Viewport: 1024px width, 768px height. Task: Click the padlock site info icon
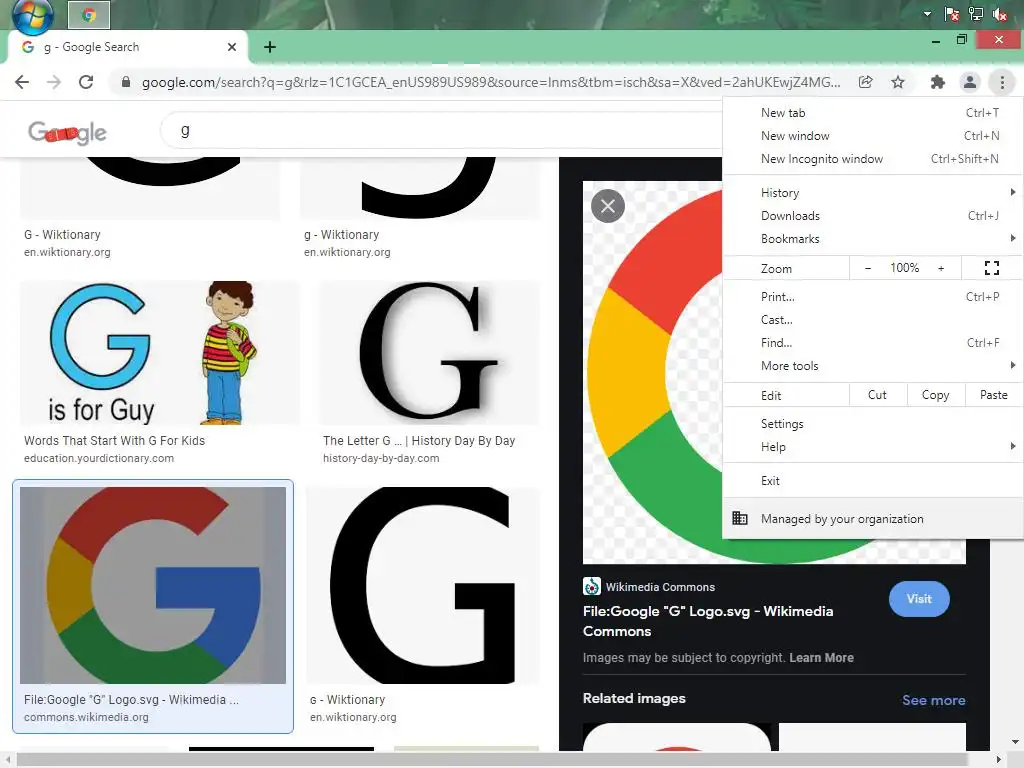click(126, 82)
